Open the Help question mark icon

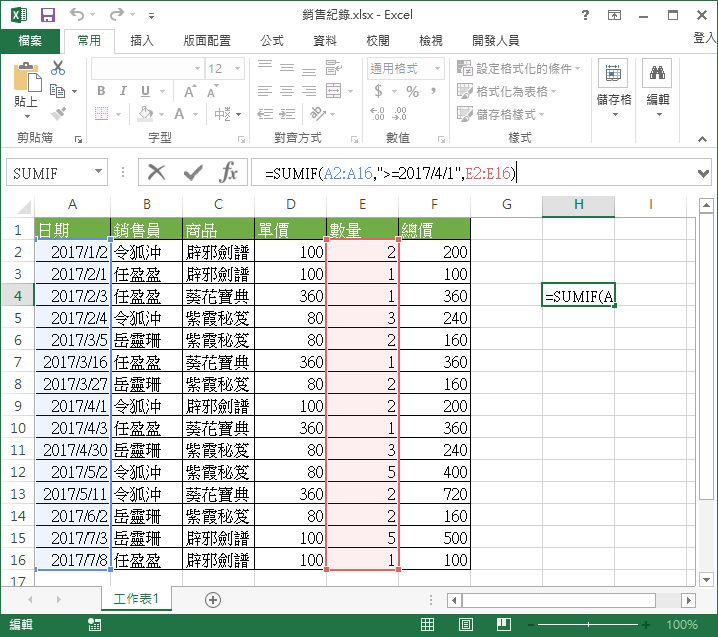pos(586,15)
